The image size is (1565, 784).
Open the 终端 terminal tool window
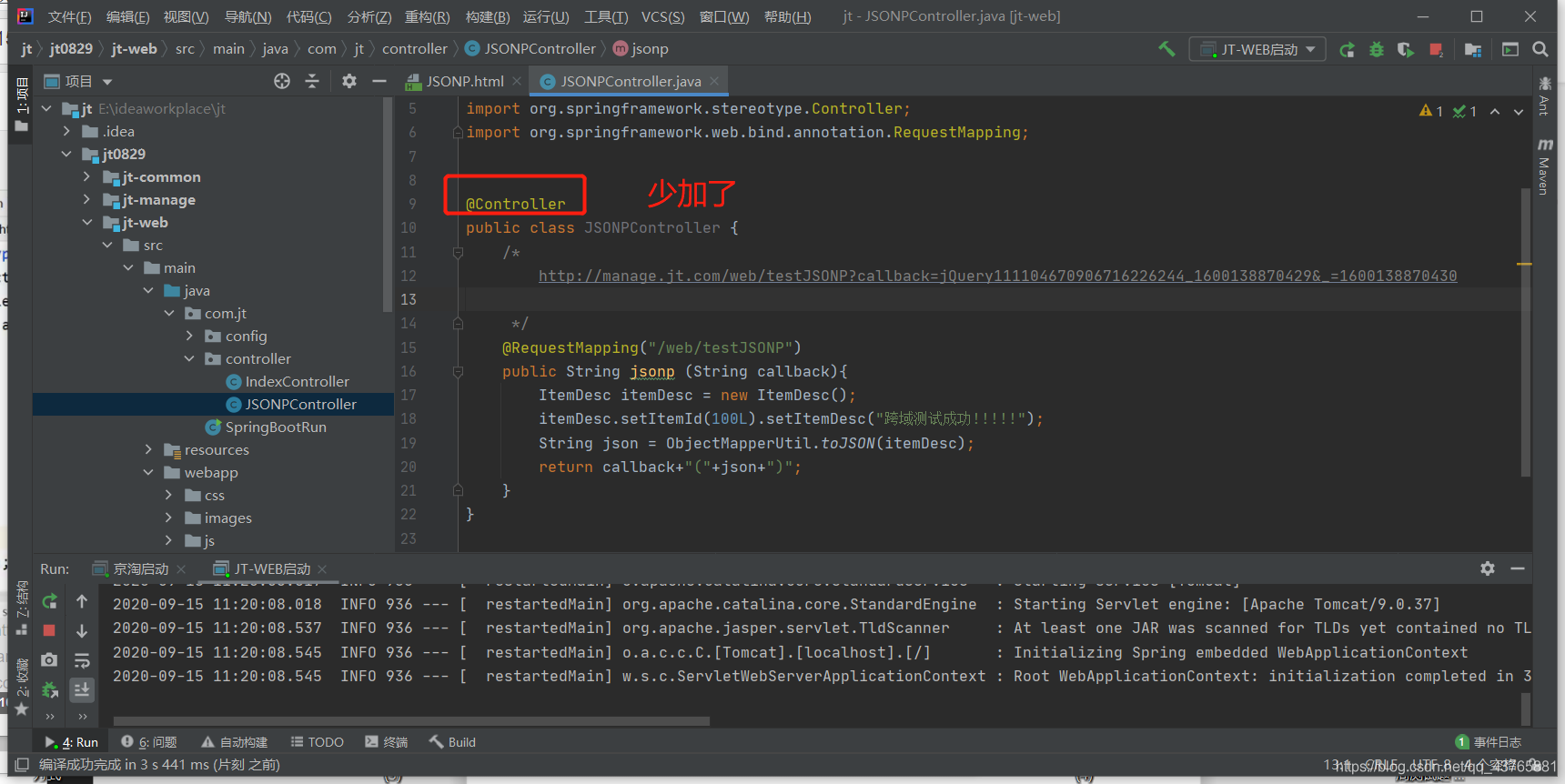pos(387,742)
